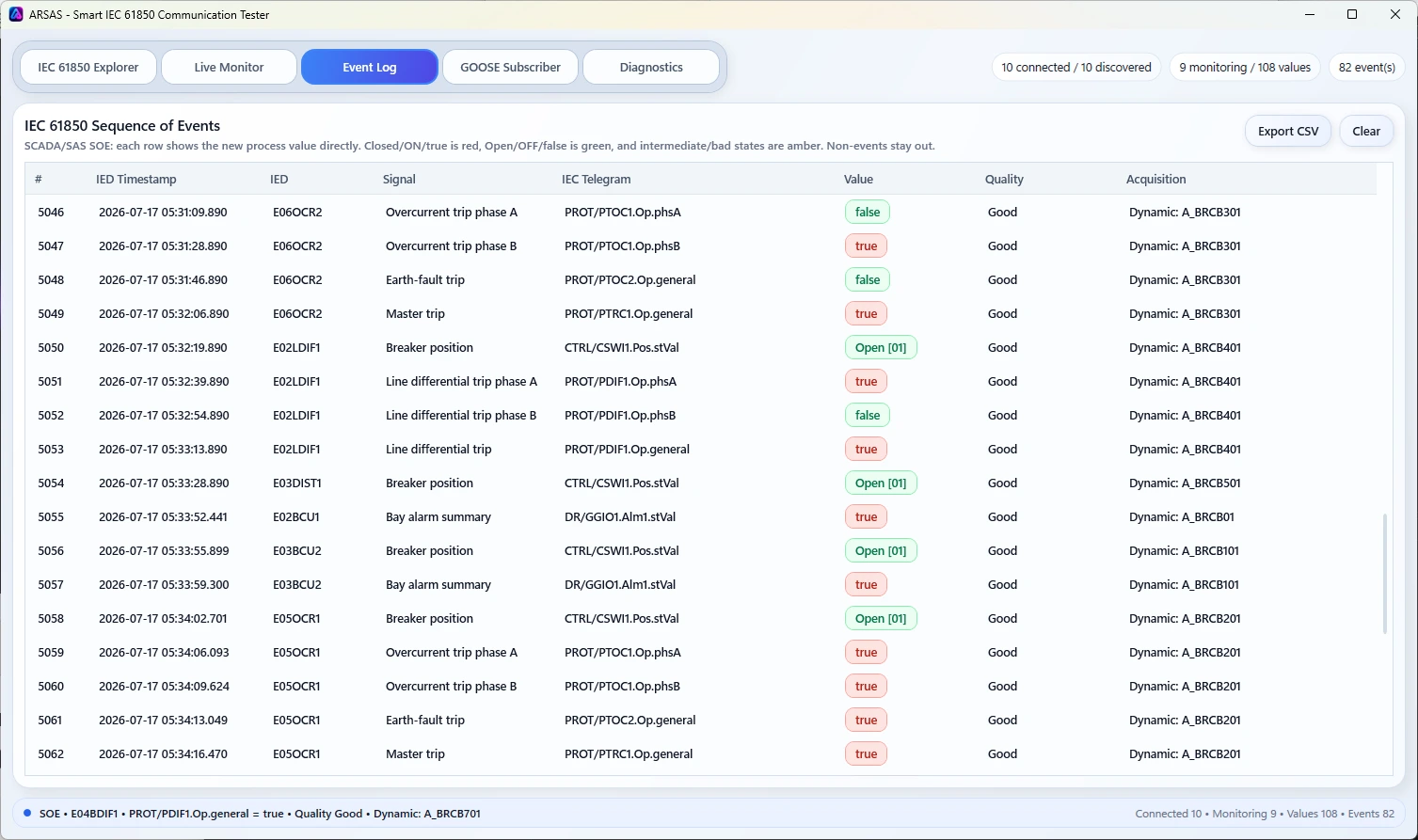Click 'Breaker position' in row 5058

click(x=429, y=618)
